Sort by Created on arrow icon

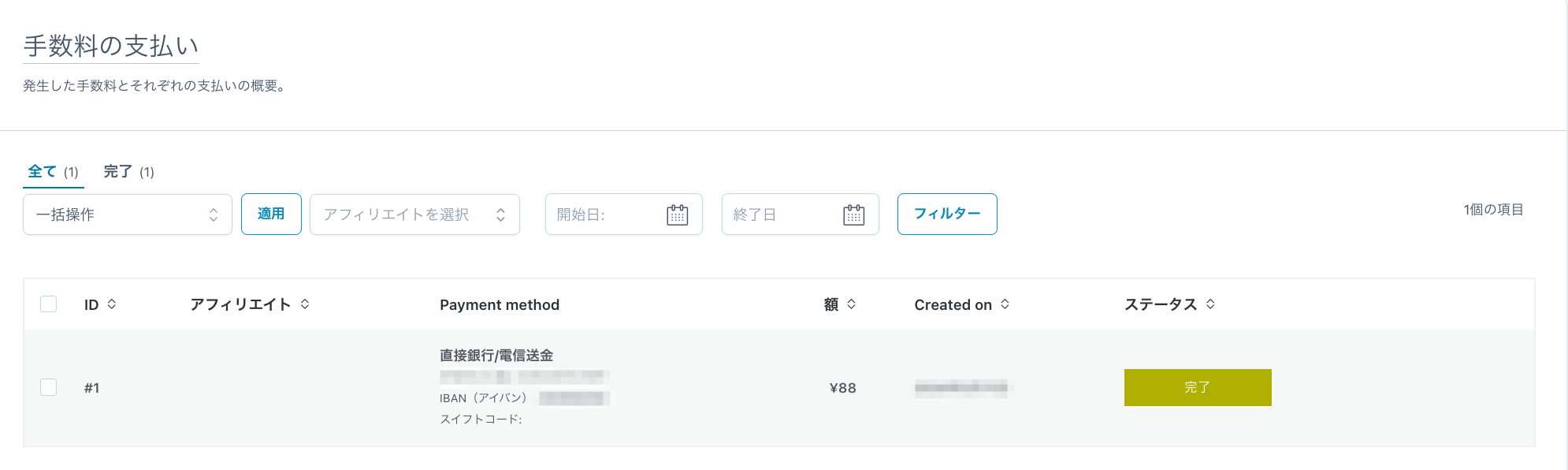click(1005, 304)
